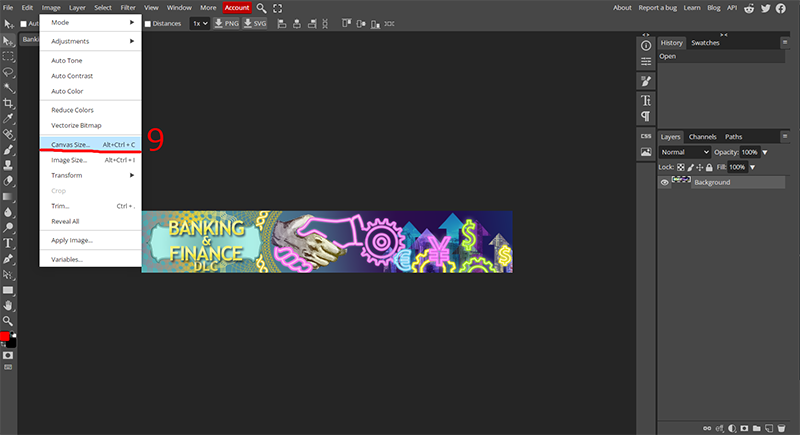
Task: Select the Path Select tool
Action: [8, 274]
